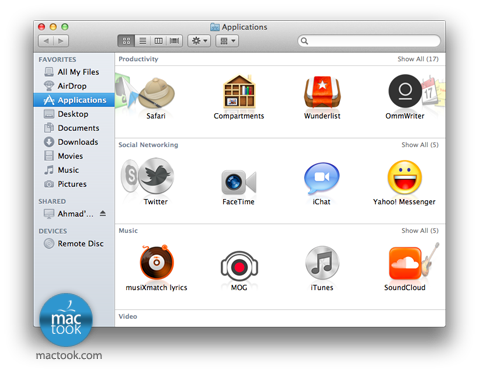This screenshot has width=479, height=373.
Task: Click Show All (5) for Music
Action: [x=420, y=231]
